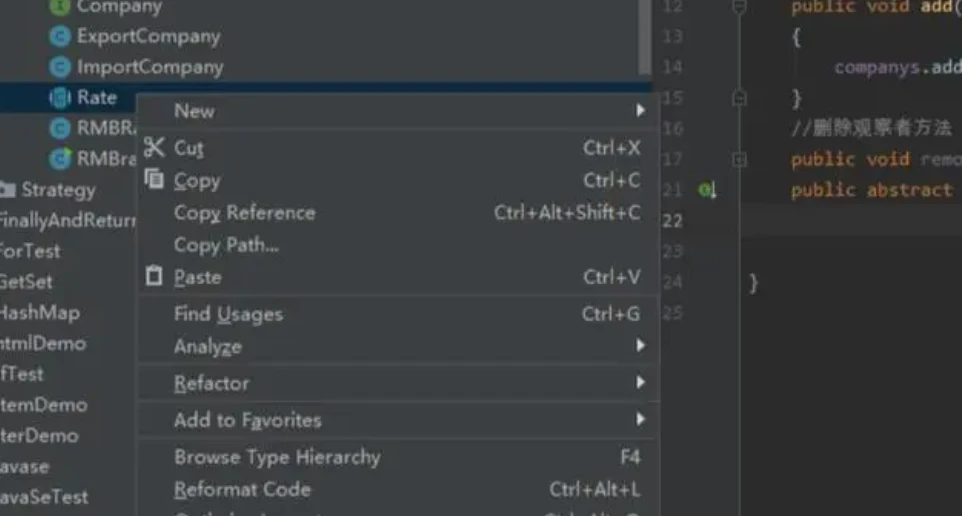Click the ImportCompany class icon
This screenshot has width=962, height=516.
pyautogui.click(x=60, y=68)
